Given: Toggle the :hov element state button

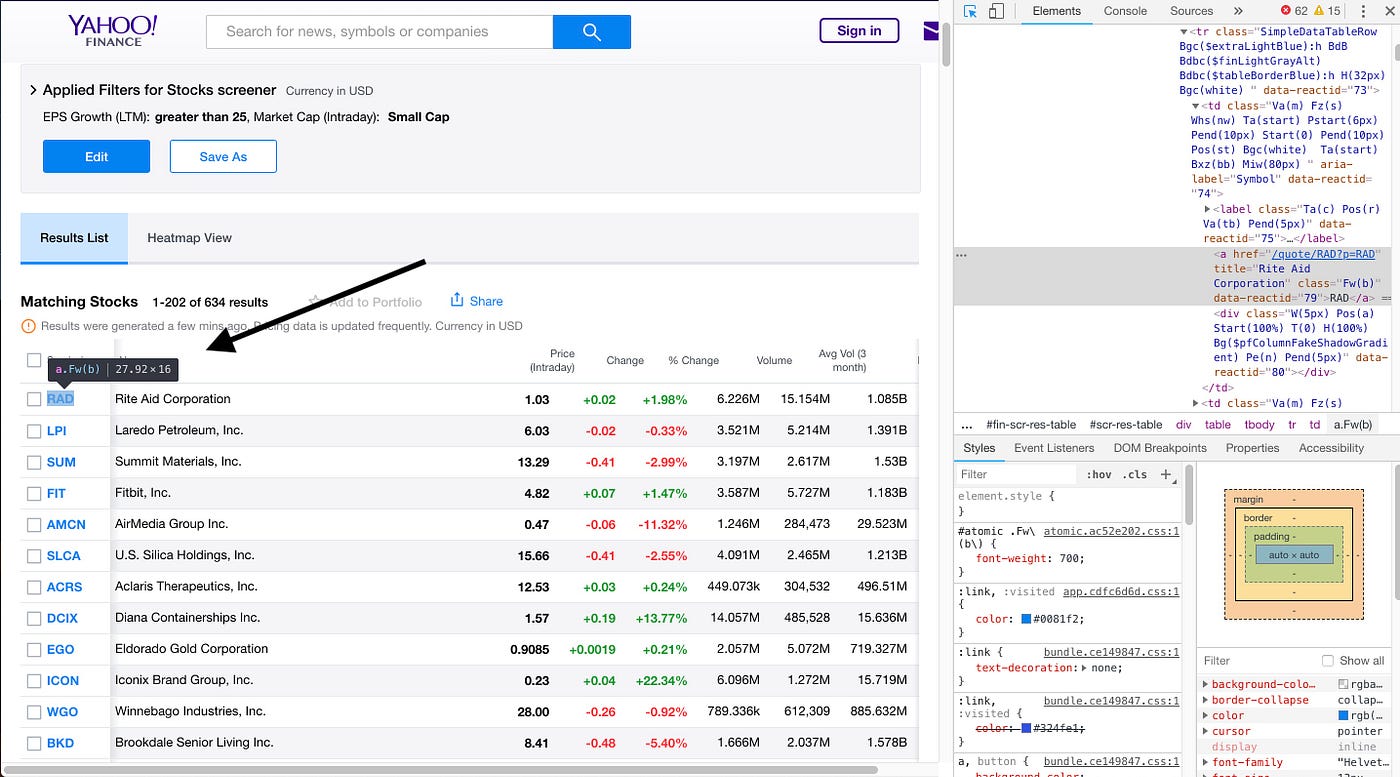Looking at the screenshot, I should click(x=1098, y=474).
